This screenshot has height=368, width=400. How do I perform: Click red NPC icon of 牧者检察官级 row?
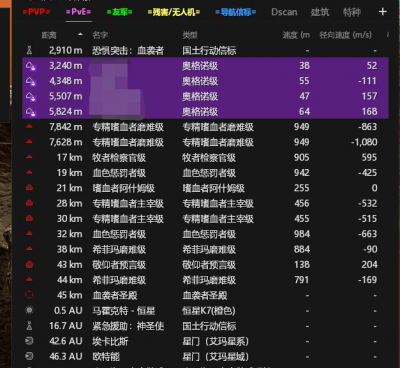pos(29,157)
